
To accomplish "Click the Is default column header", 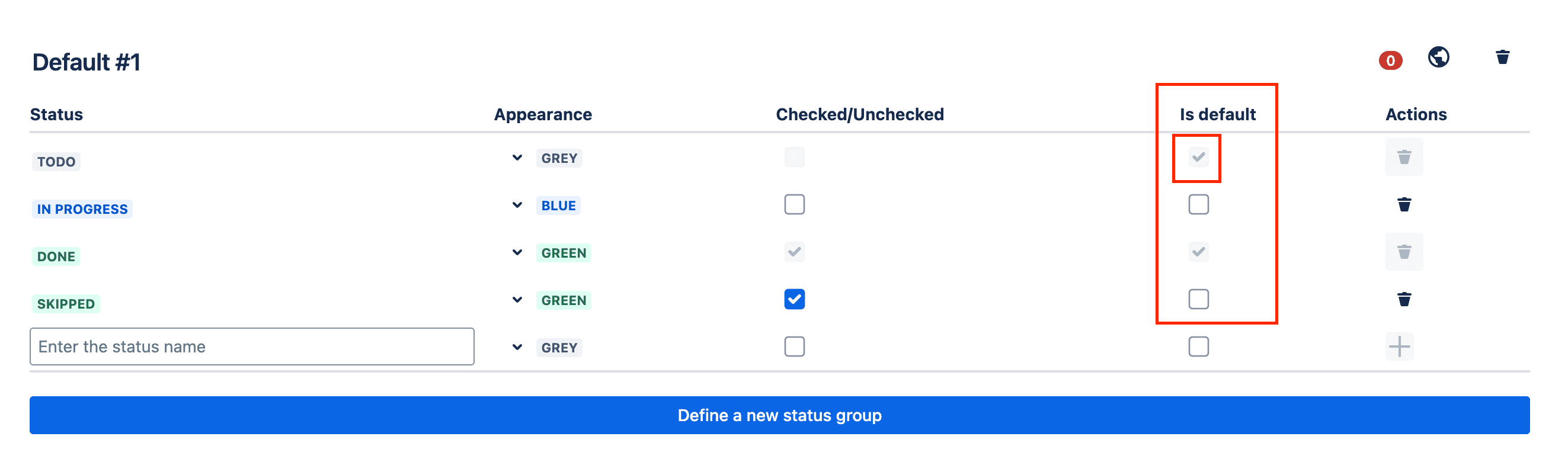I will pos(1217,114).
